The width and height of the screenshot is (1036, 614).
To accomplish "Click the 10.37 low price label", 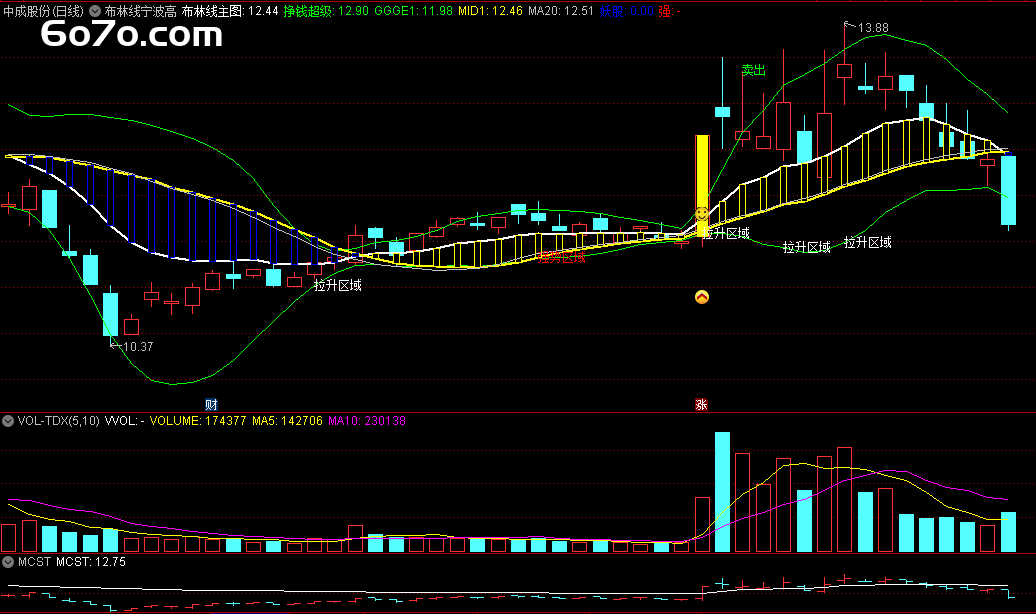I will pos(138,346).
